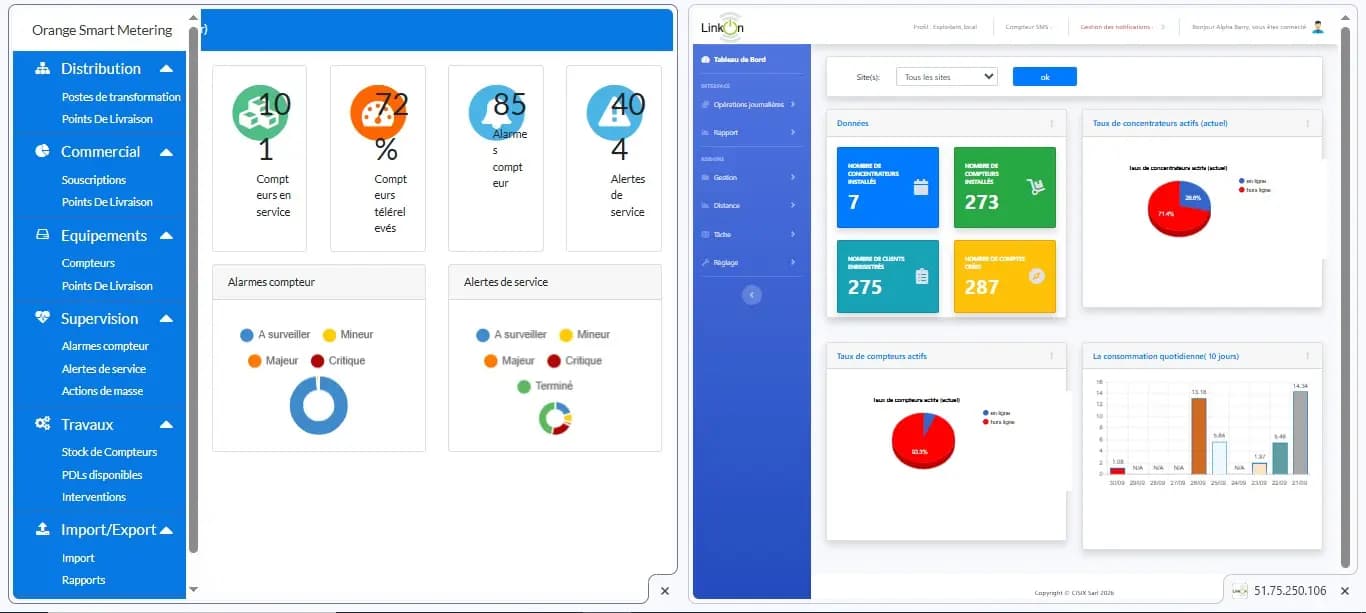
Task: Click the blue ok button
Action: click(x=1044, y=77)
